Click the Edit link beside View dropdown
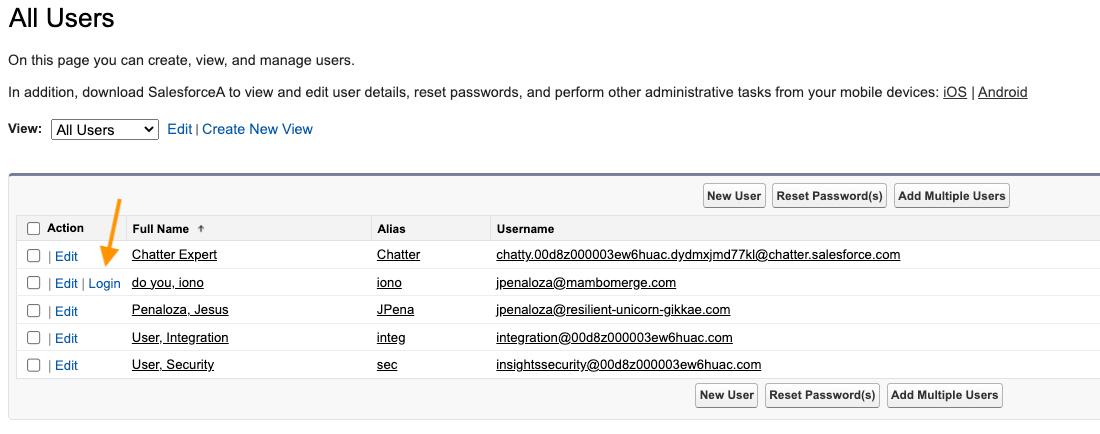 coord(179,129)
